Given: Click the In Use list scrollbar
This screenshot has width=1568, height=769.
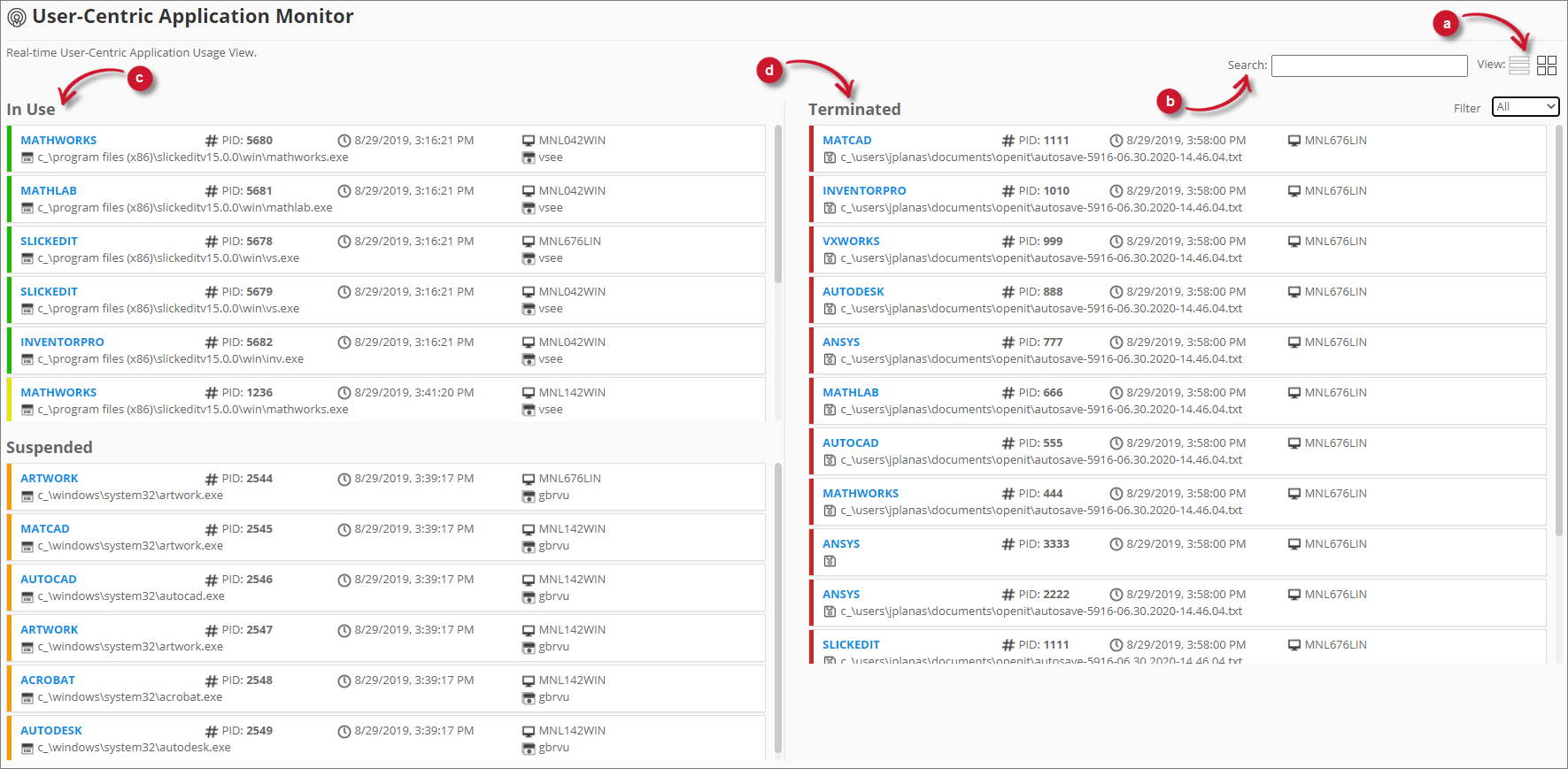Looking at the screenshot, I should pos(778,204).
